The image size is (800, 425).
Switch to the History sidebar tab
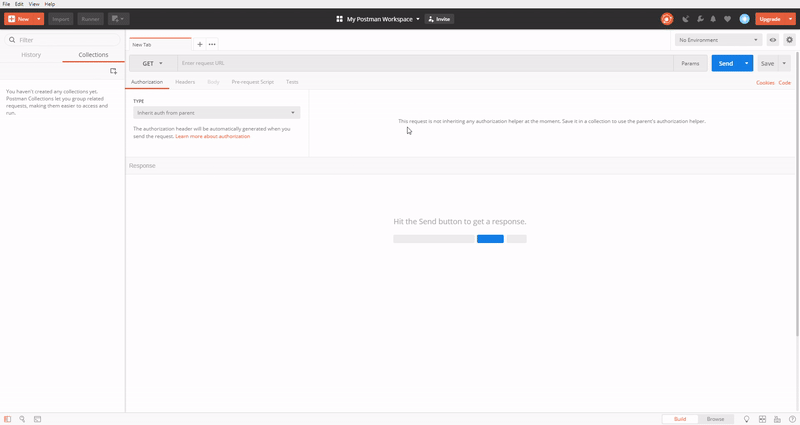[31, 55]
